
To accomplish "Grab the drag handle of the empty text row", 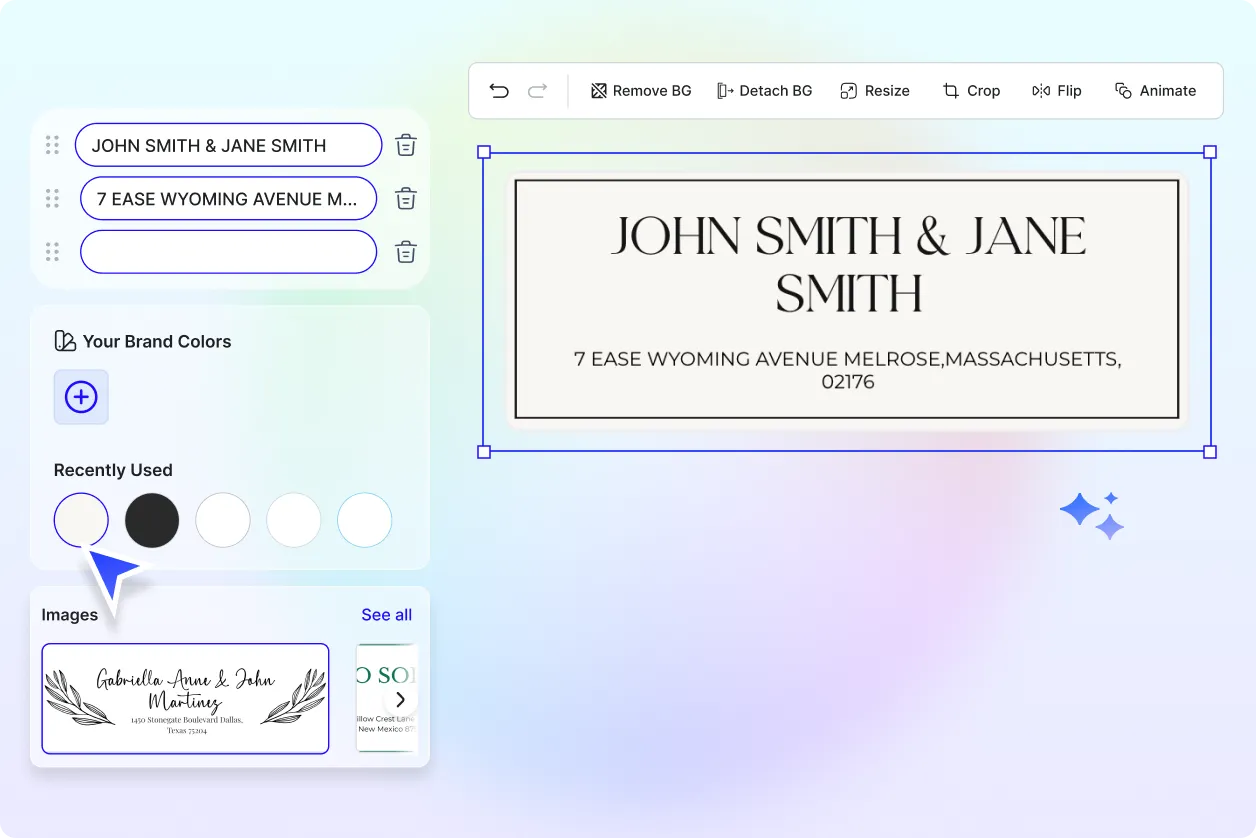I will (x=52, y=252).
